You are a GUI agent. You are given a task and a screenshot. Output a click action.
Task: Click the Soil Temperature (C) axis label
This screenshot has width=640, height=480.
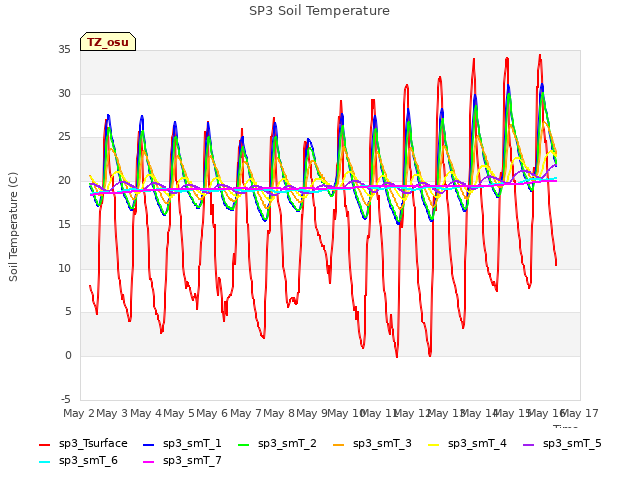tap(13, 227)
